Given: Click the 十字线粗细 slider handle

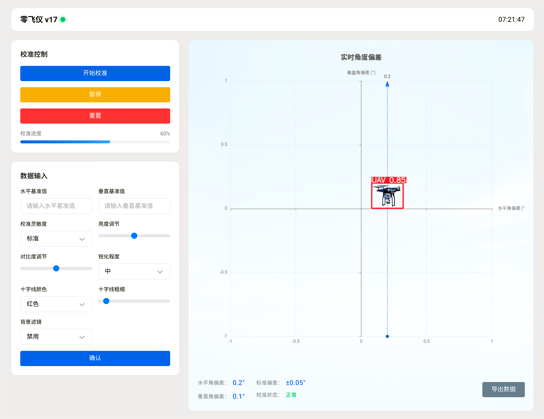Looking at the screenshot, I should coord(106,301).
